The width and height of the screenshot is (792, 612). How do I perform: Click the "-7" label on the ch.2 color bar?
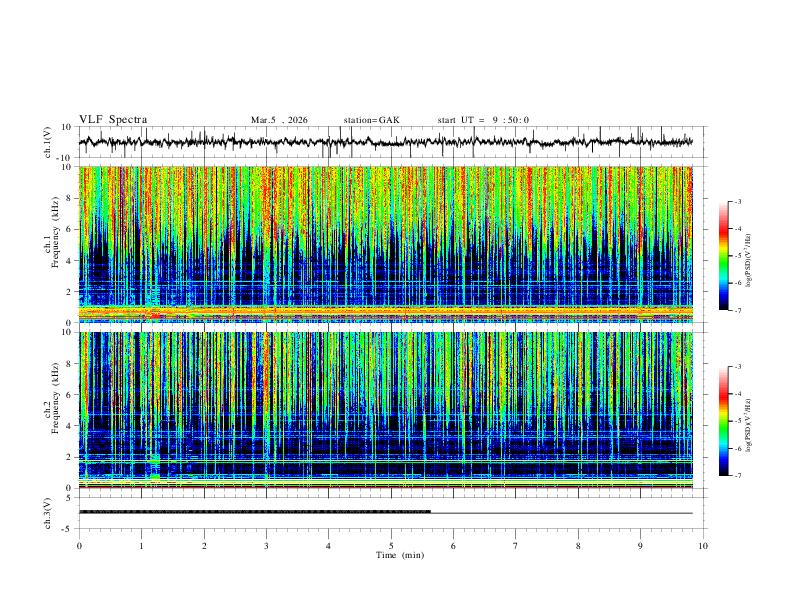tap(738, 475)
